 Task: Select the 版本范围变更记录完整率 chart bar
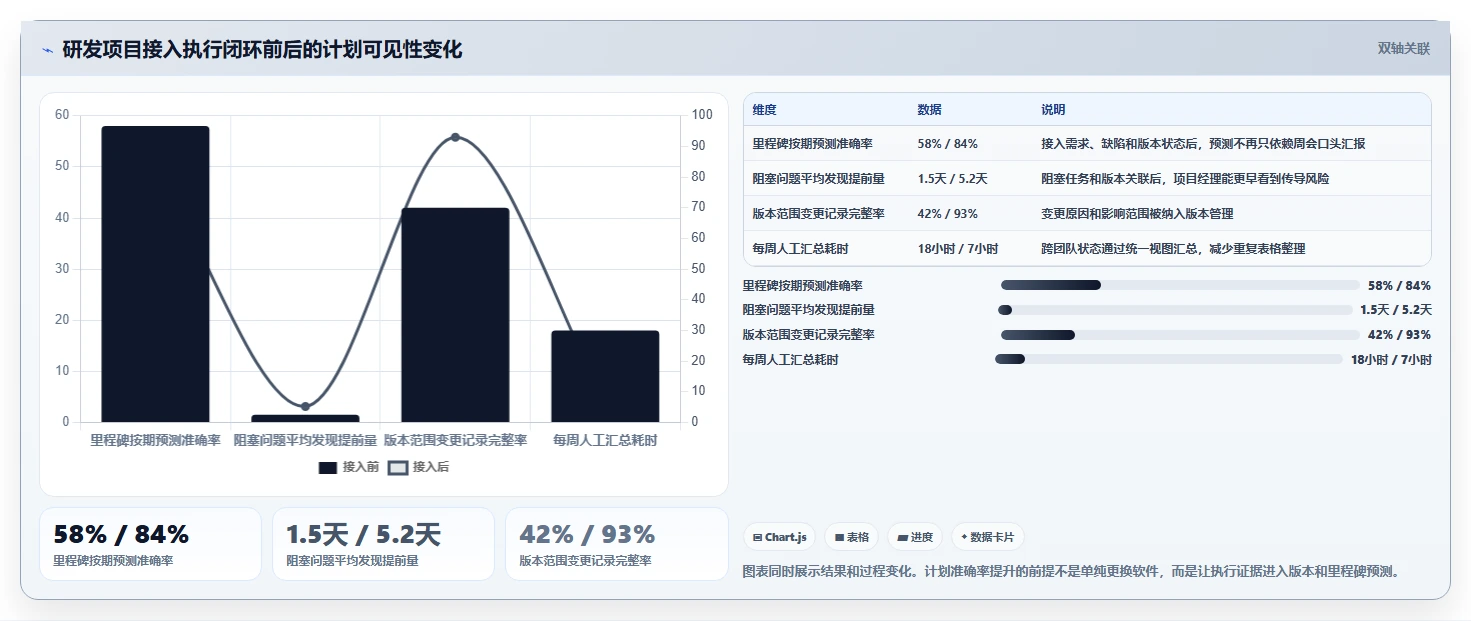click(455, 315)
